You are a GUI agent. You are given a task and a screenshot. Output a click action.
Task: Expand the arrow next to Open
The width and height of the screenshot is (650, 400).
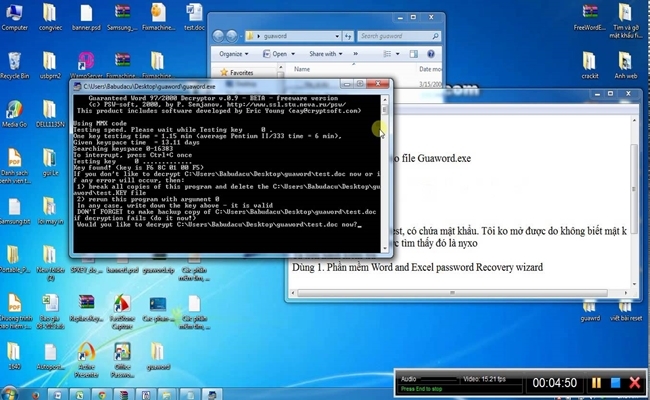click(x=293, y=54)
